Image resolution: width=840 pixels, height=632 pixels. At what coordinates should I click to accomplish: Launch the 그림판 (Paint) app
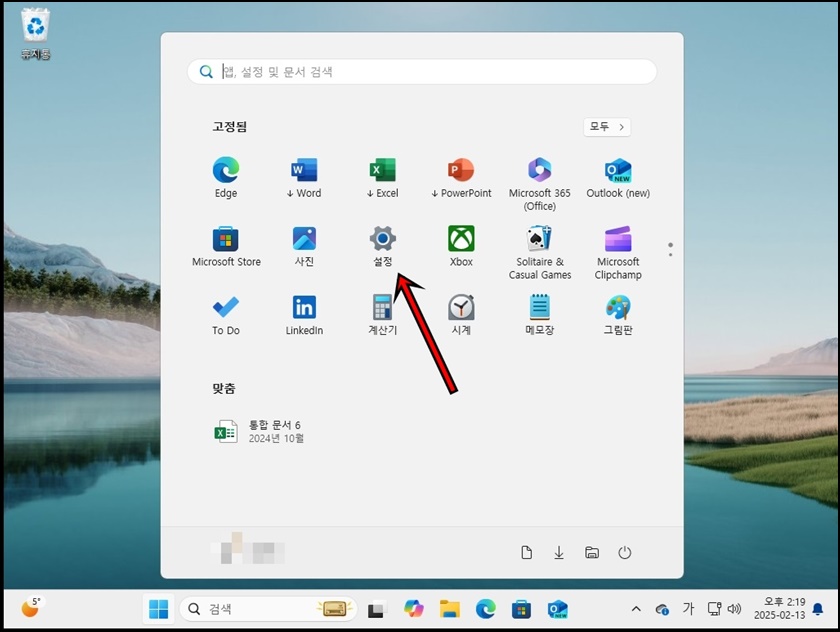(x=618, y=315)
